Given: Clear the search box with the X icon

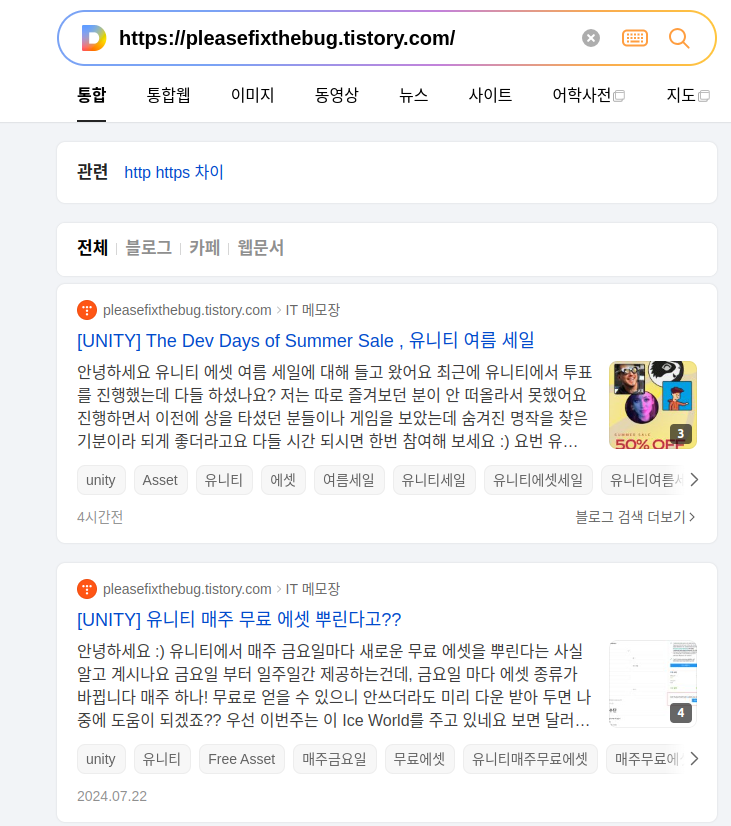Looking at the screenshot, I should (x=591, y=38).
